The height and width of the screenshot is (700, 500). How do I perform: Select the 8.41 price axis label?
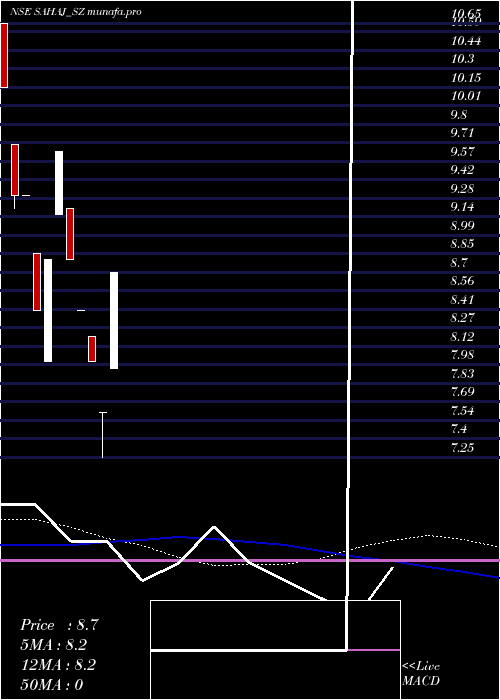pos(462,300)
